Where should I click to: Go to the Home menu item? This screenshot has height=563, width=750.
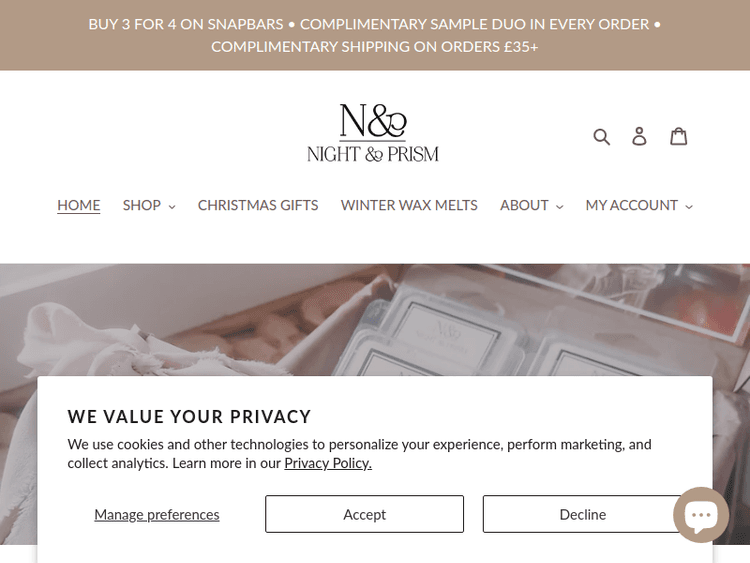(79, 205)
